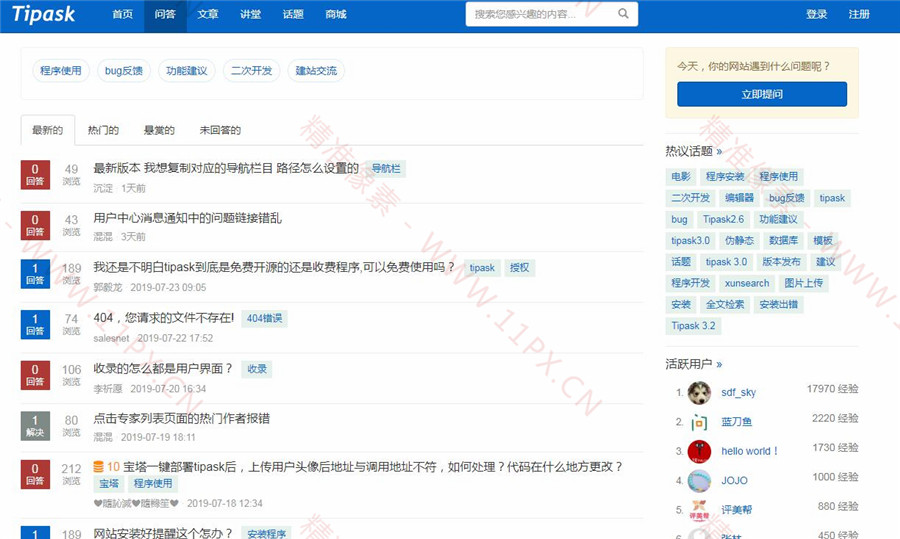Expand 热议话题 more arrow
Screen dimensions: 900x539
(x=719, y=152)
